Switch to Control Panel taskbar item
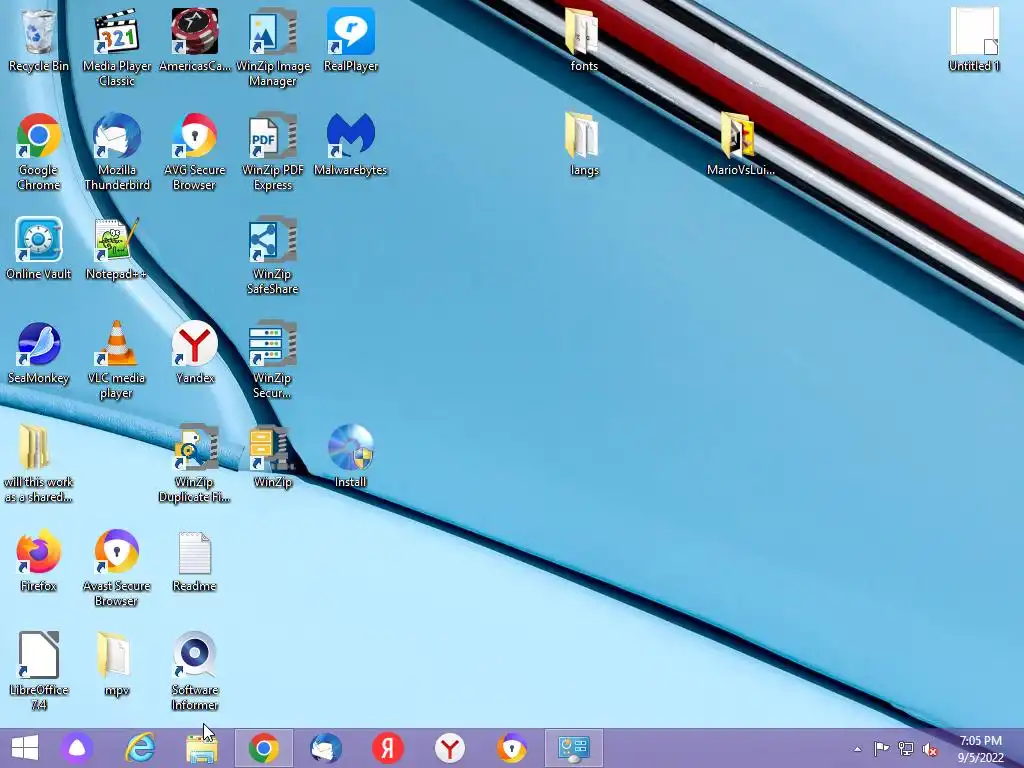Screen dimensions: 1024x768 [x=574, y=748]
